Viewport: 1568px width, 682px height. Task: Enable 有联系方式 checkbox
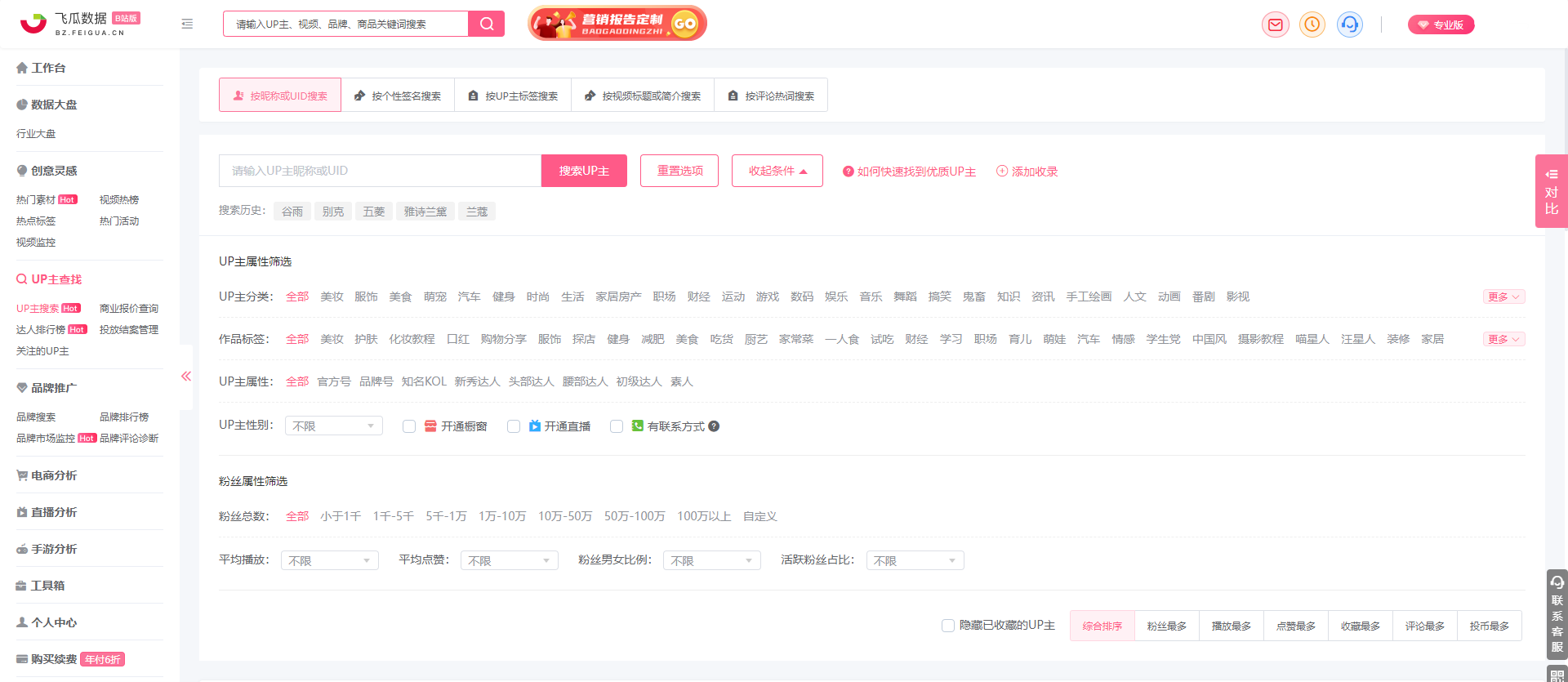[x=617, y=426]
